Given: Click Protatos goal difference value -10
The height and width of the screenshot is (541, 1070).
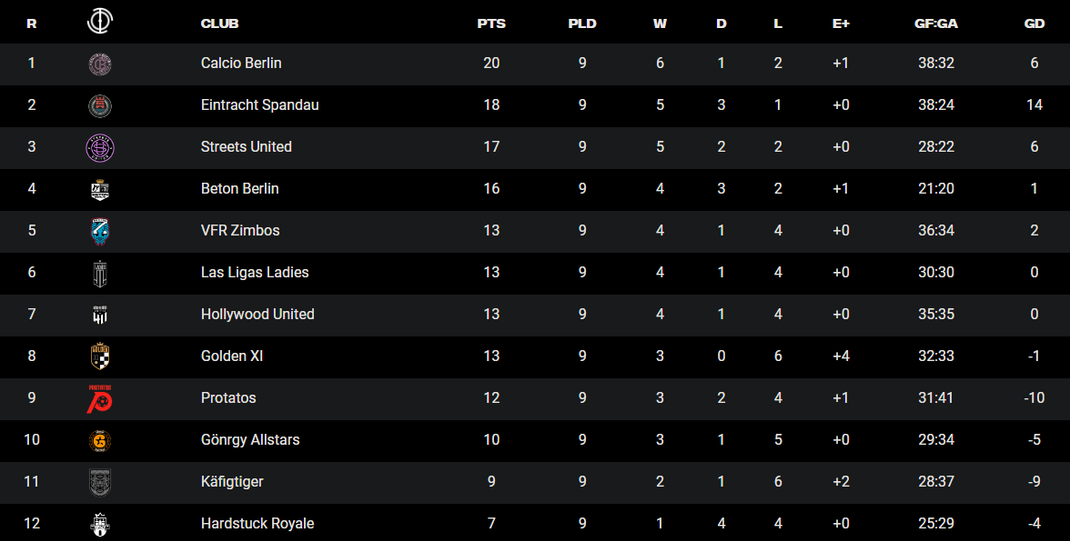Looking at the screenshot, I should click(x=1034, y=398).
